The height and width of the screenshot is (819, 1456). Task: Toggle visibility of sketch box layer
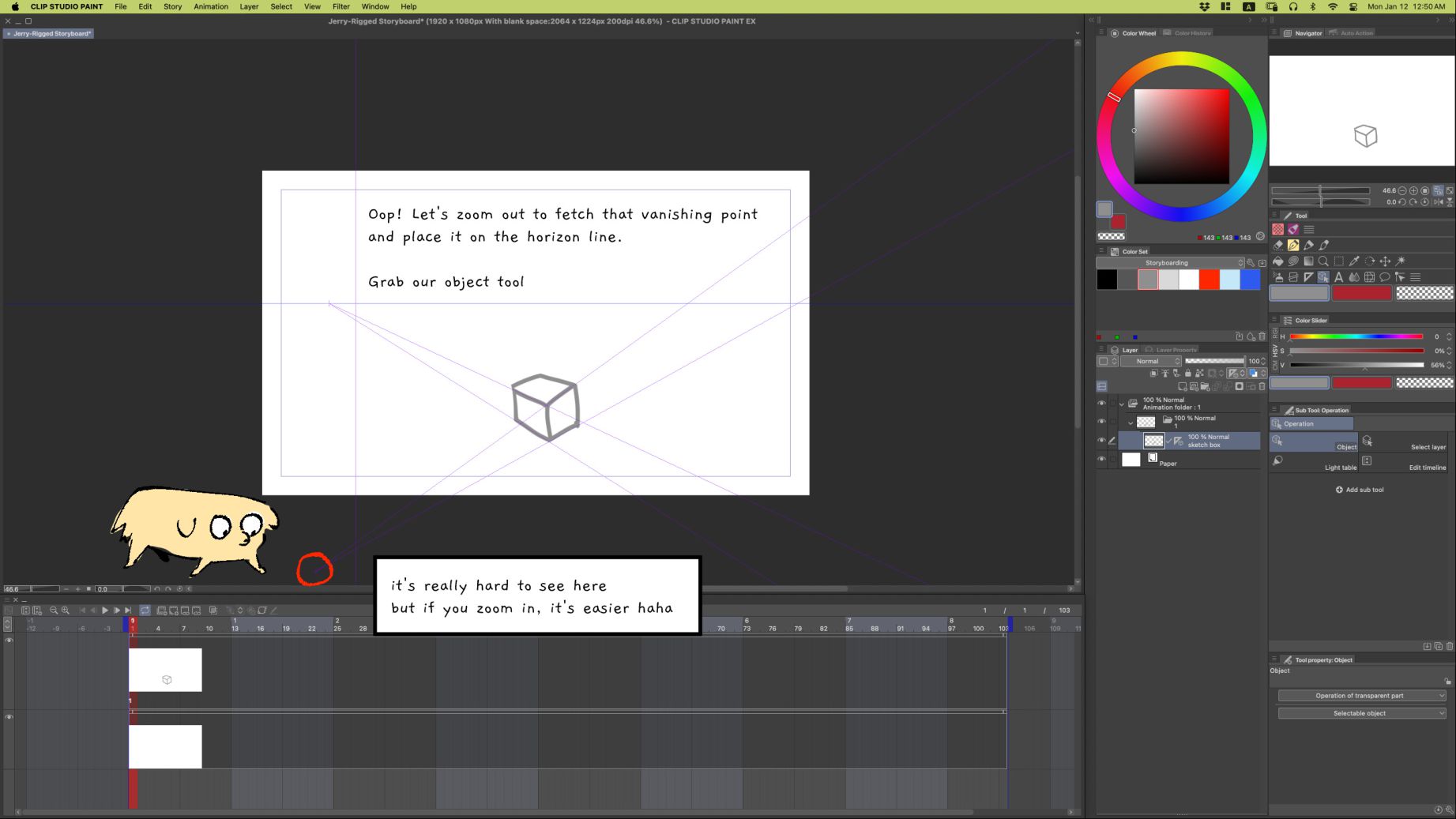tap(1101, 441)
